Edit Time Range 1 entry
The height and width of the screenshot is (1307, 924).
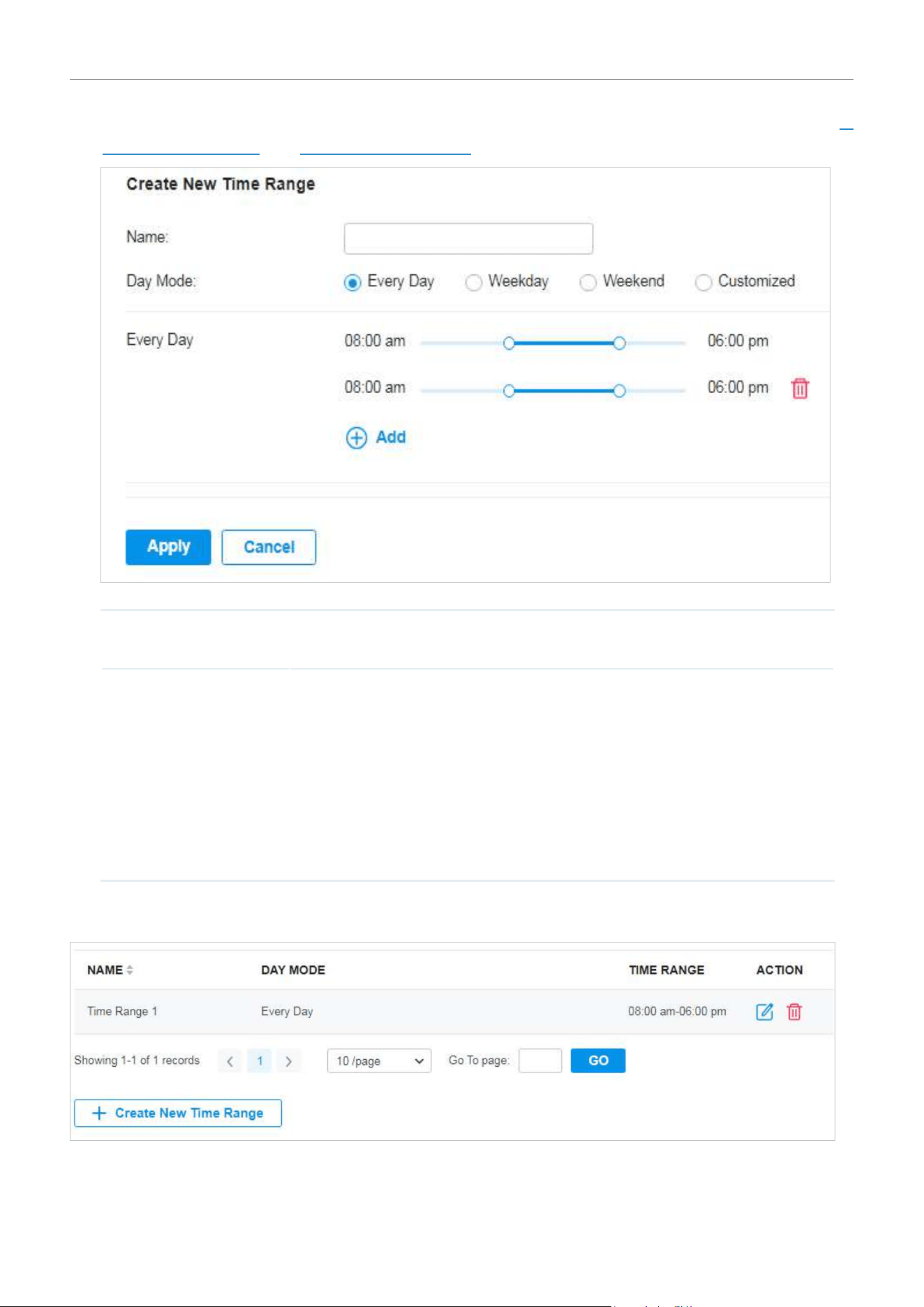point(764,1012)
